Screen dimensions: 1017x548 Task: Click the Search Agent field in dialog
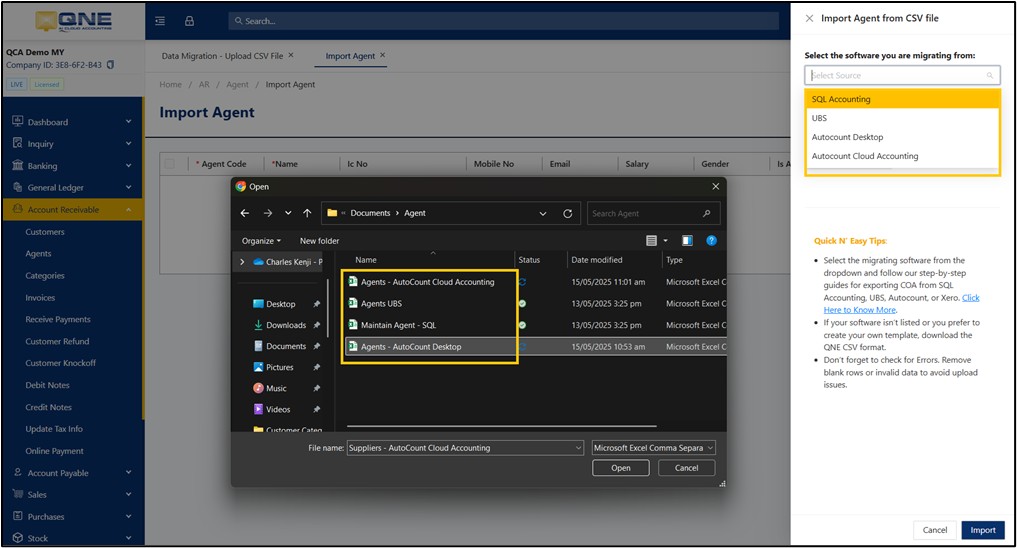coord(653,213)
